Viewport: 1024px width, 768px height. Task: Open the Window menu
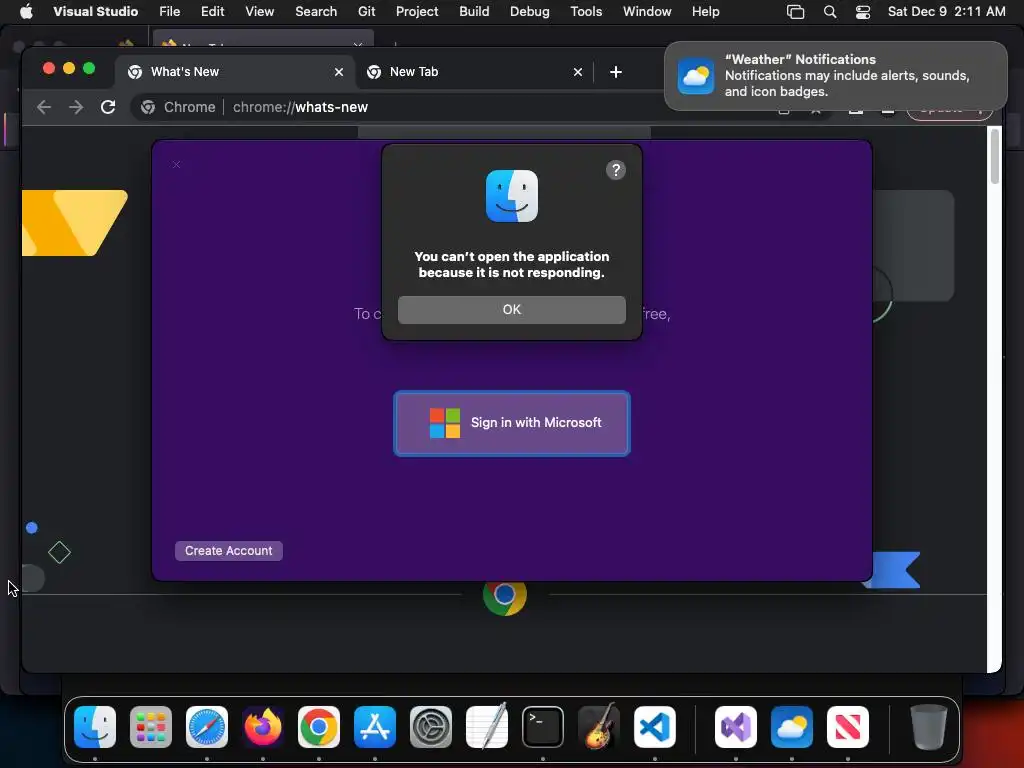pyautogui.click(x=647, y=11)
